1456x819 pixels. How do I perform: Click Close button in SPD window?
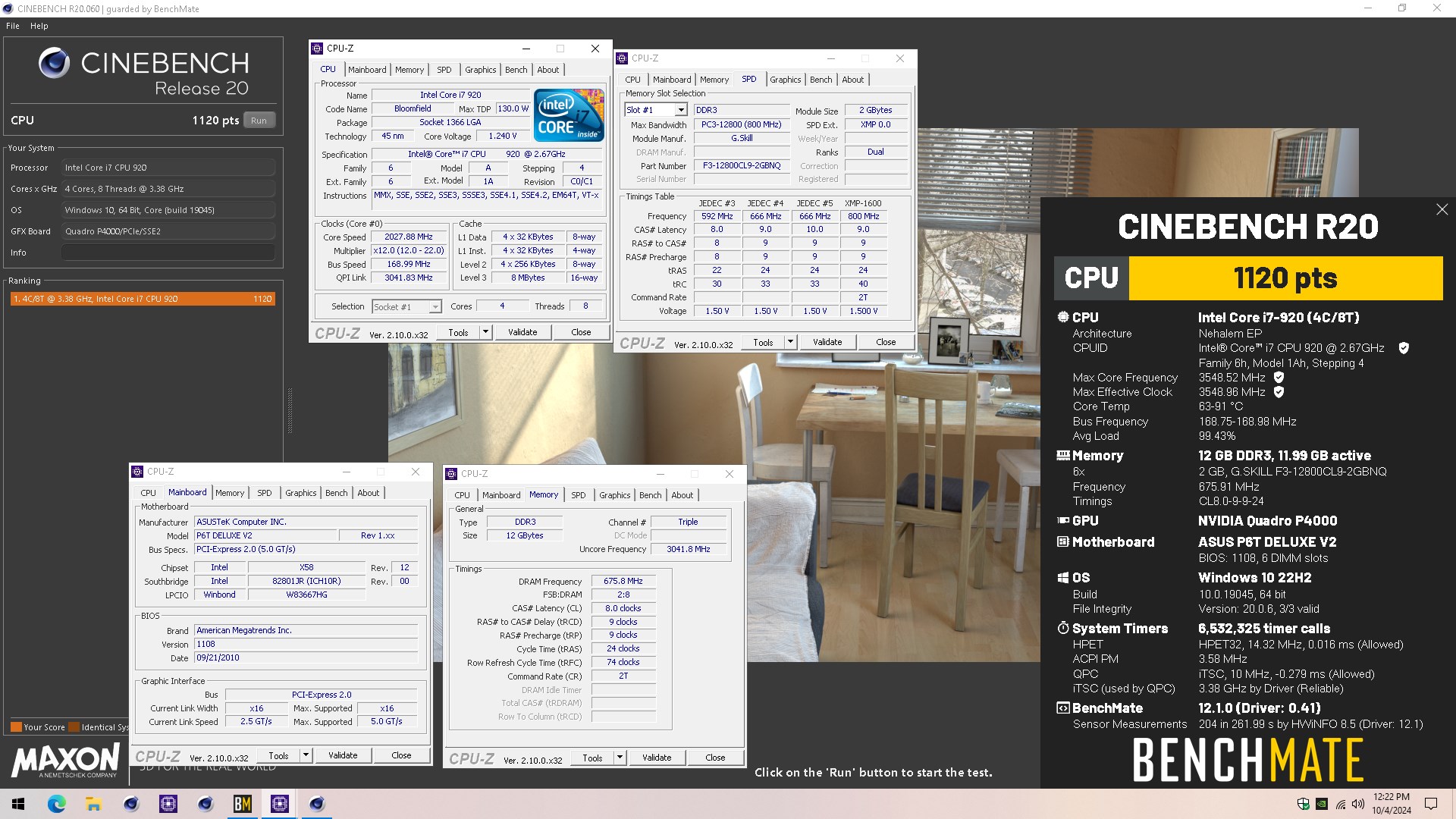(x=886, y=342)
